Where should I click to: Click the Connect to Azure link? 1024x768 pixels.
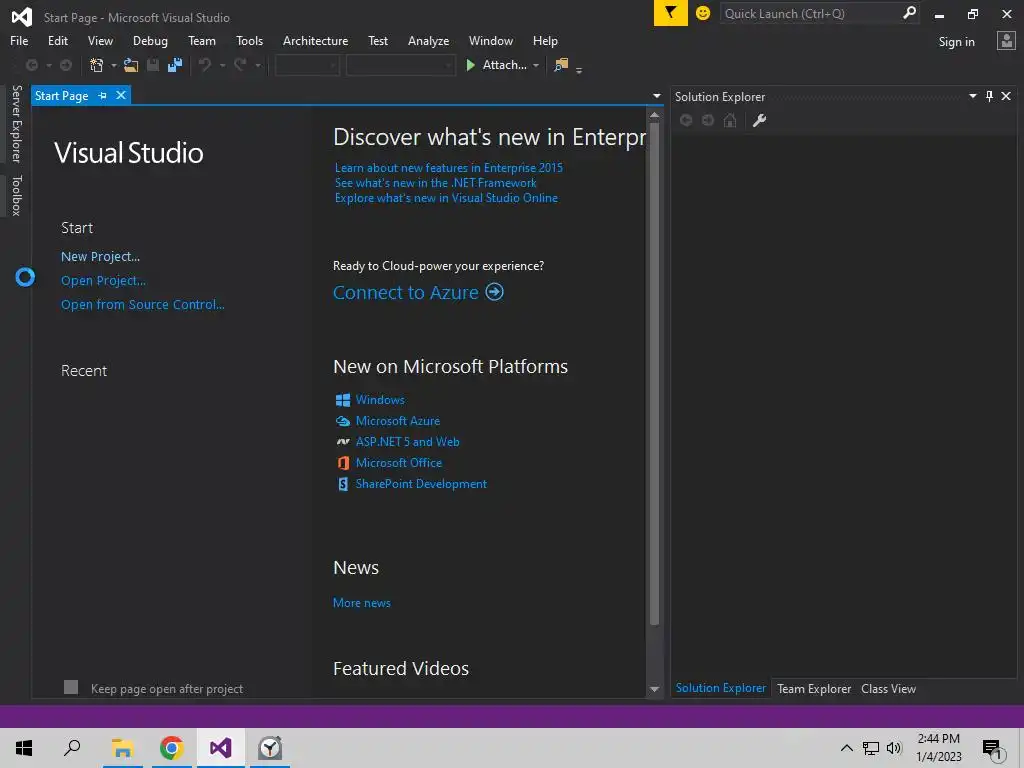pos(418,292)
